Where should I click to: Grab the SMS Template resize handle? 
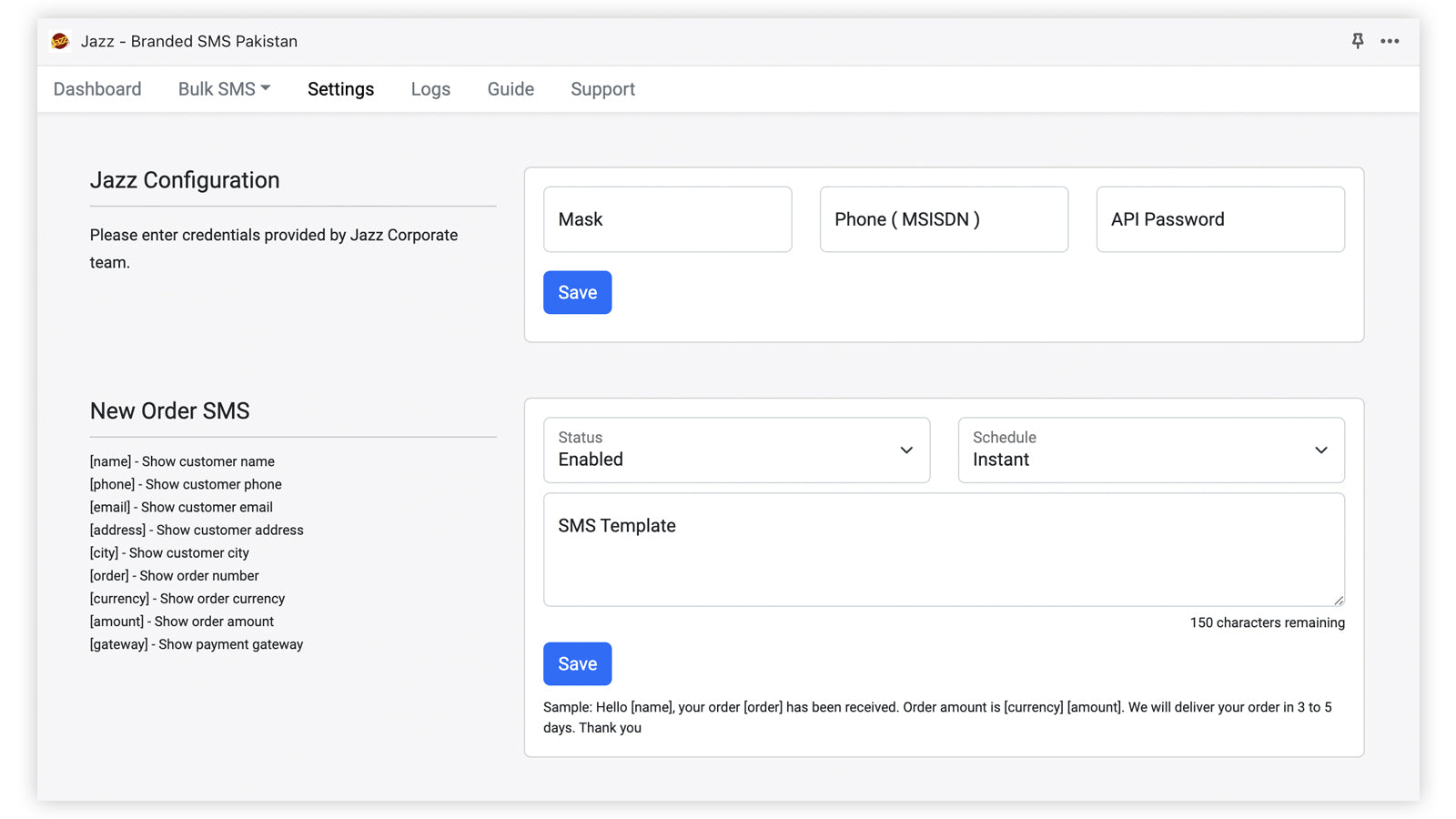point(1339,601)
